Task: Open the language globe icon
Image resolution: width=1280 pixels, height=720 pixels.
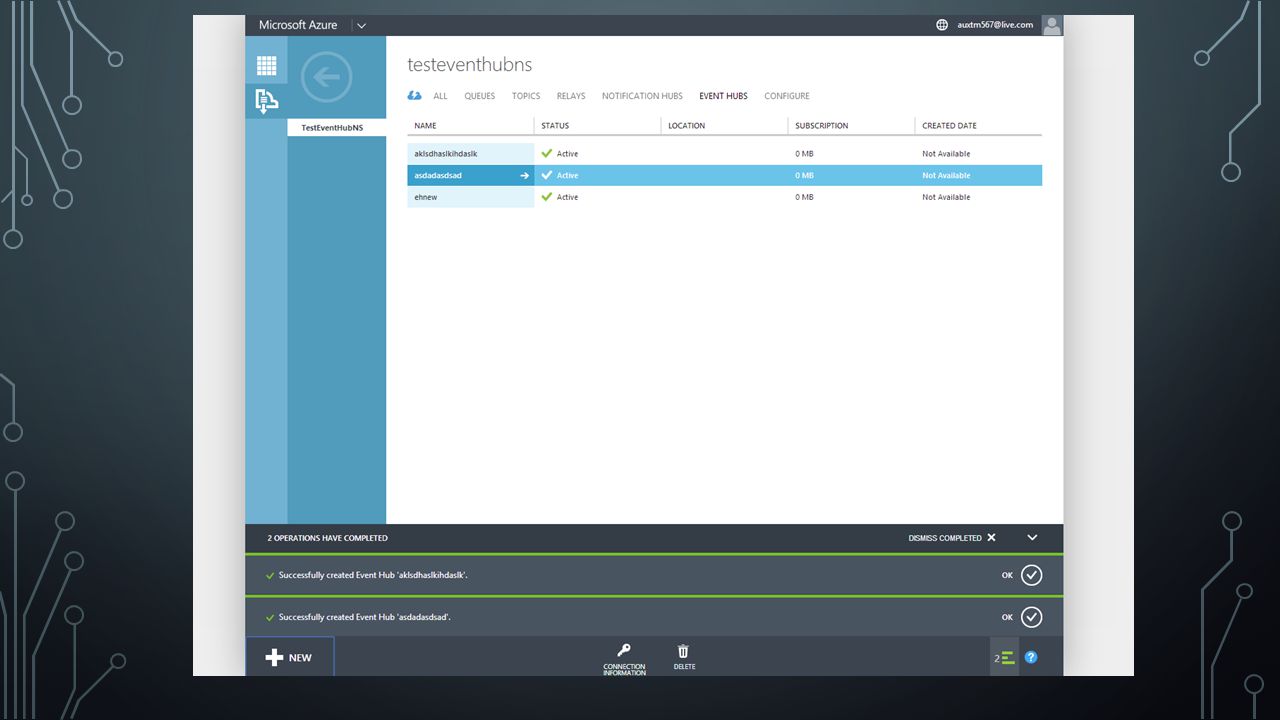Action: point(942,25)
